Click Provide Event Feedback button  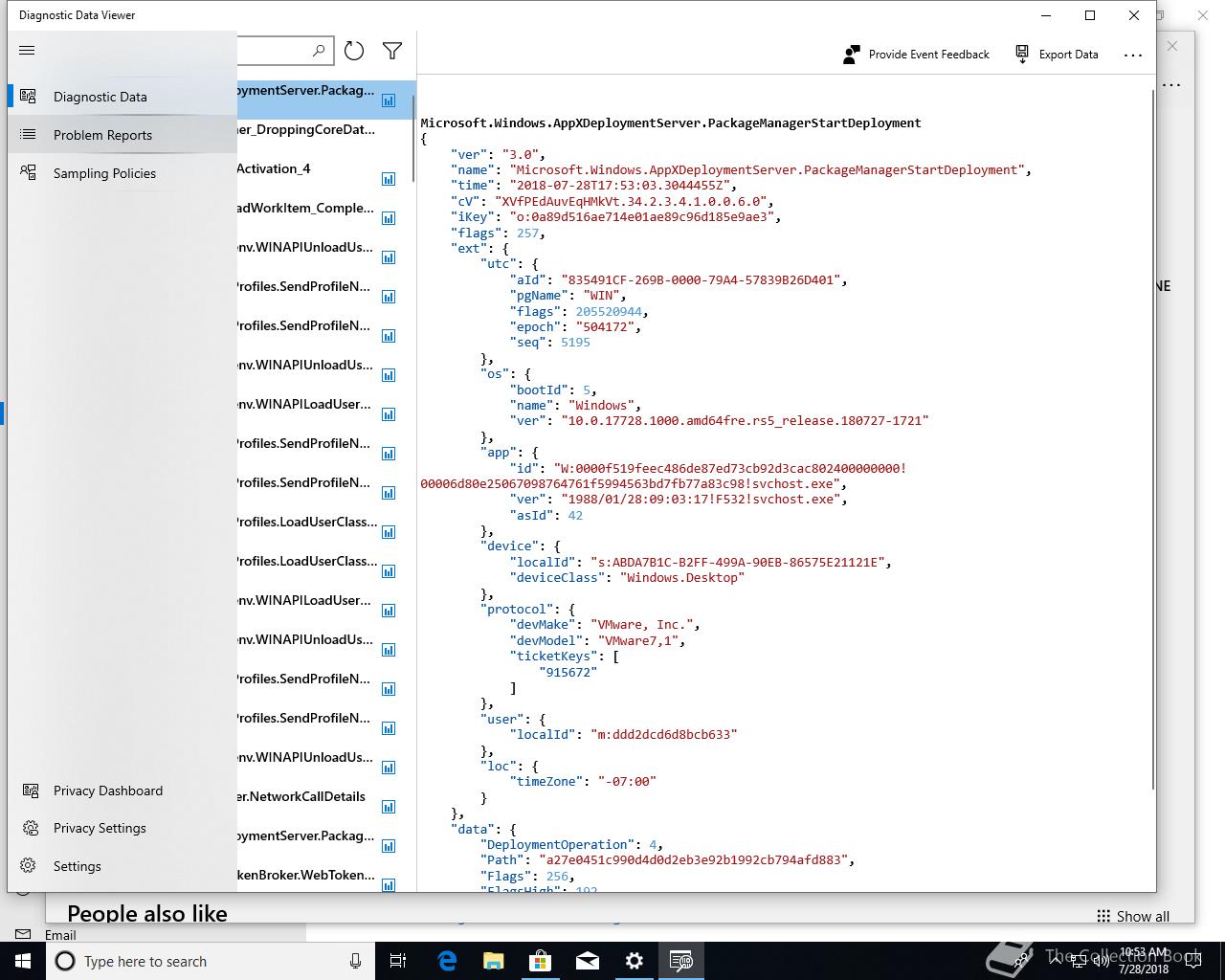click(916, 55)
